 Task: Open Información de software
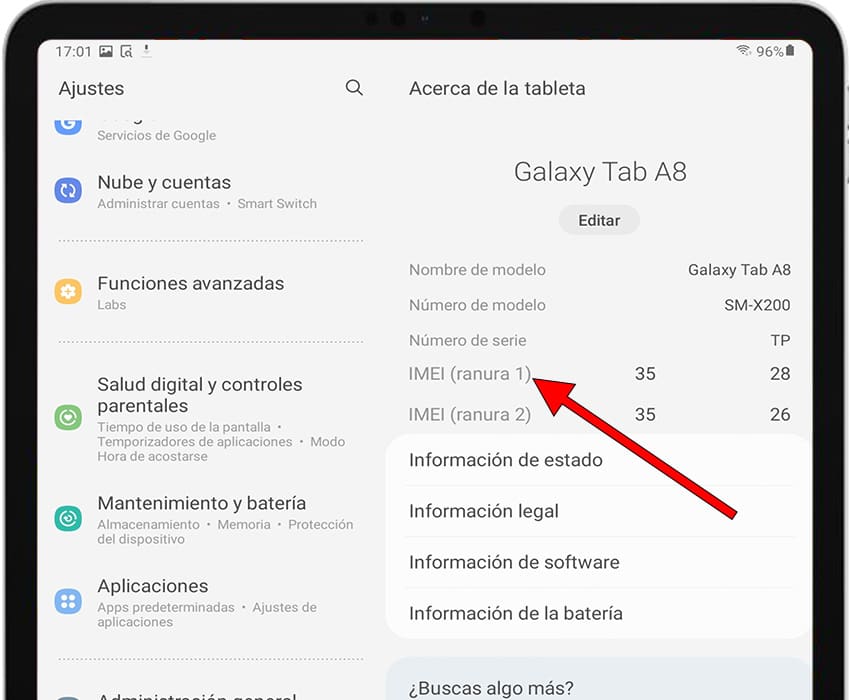599,562
